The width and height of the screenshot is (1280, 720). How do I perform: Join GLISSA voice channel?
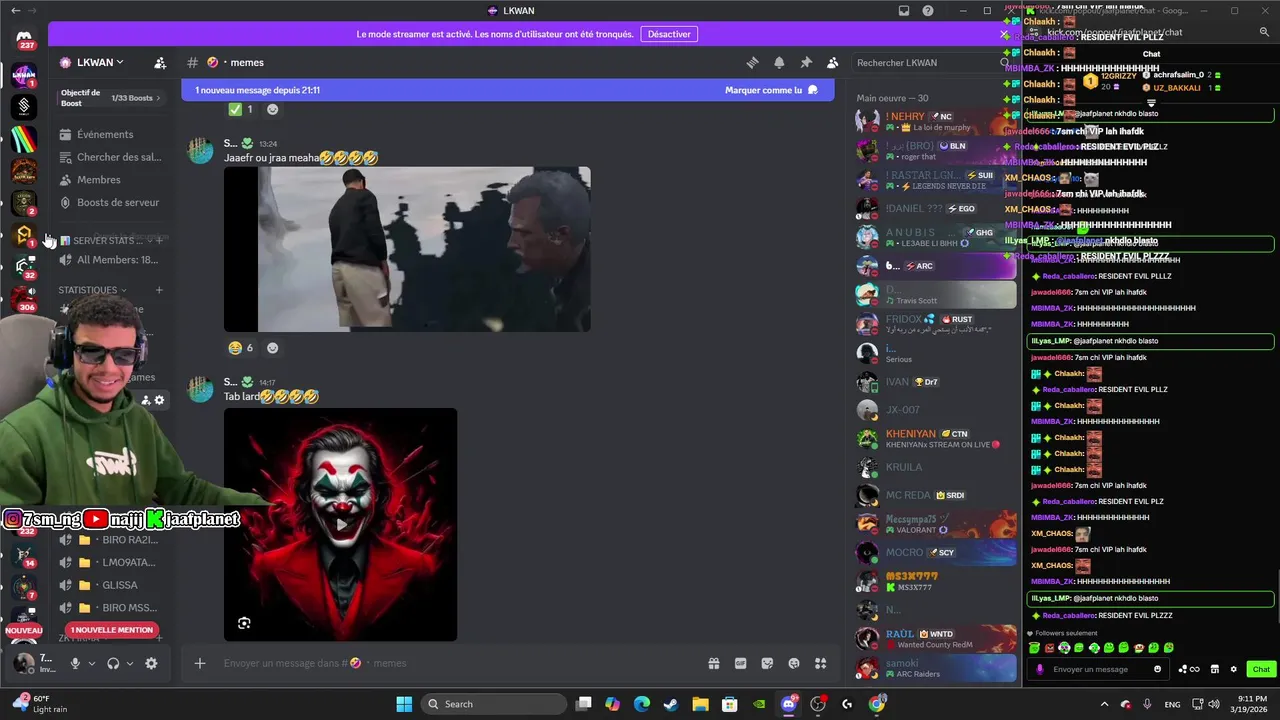pyautogui.click(x=112, y=585)
